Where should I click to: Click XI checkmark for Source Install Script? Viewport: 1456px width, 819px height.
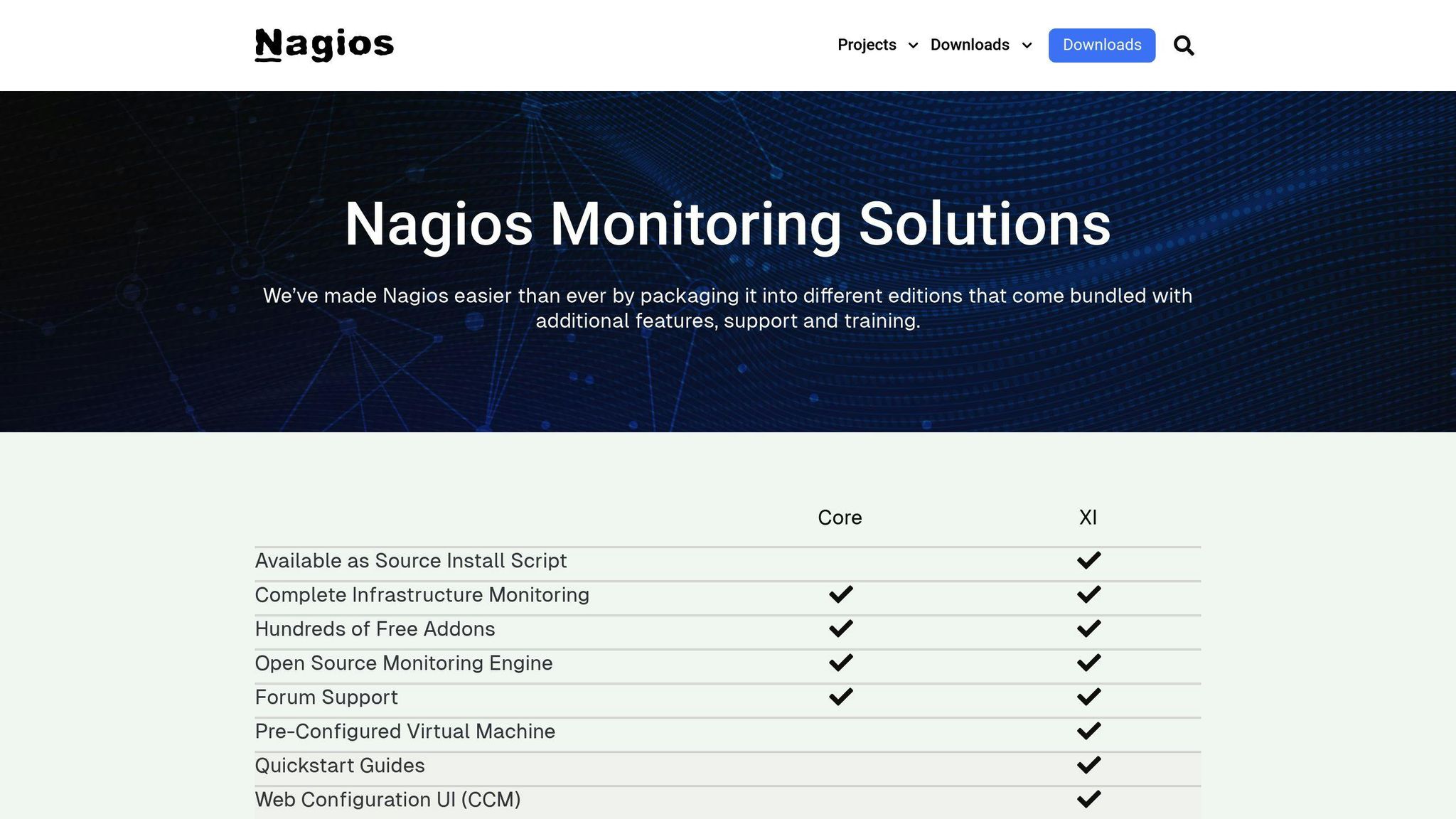click(1088, 560)
